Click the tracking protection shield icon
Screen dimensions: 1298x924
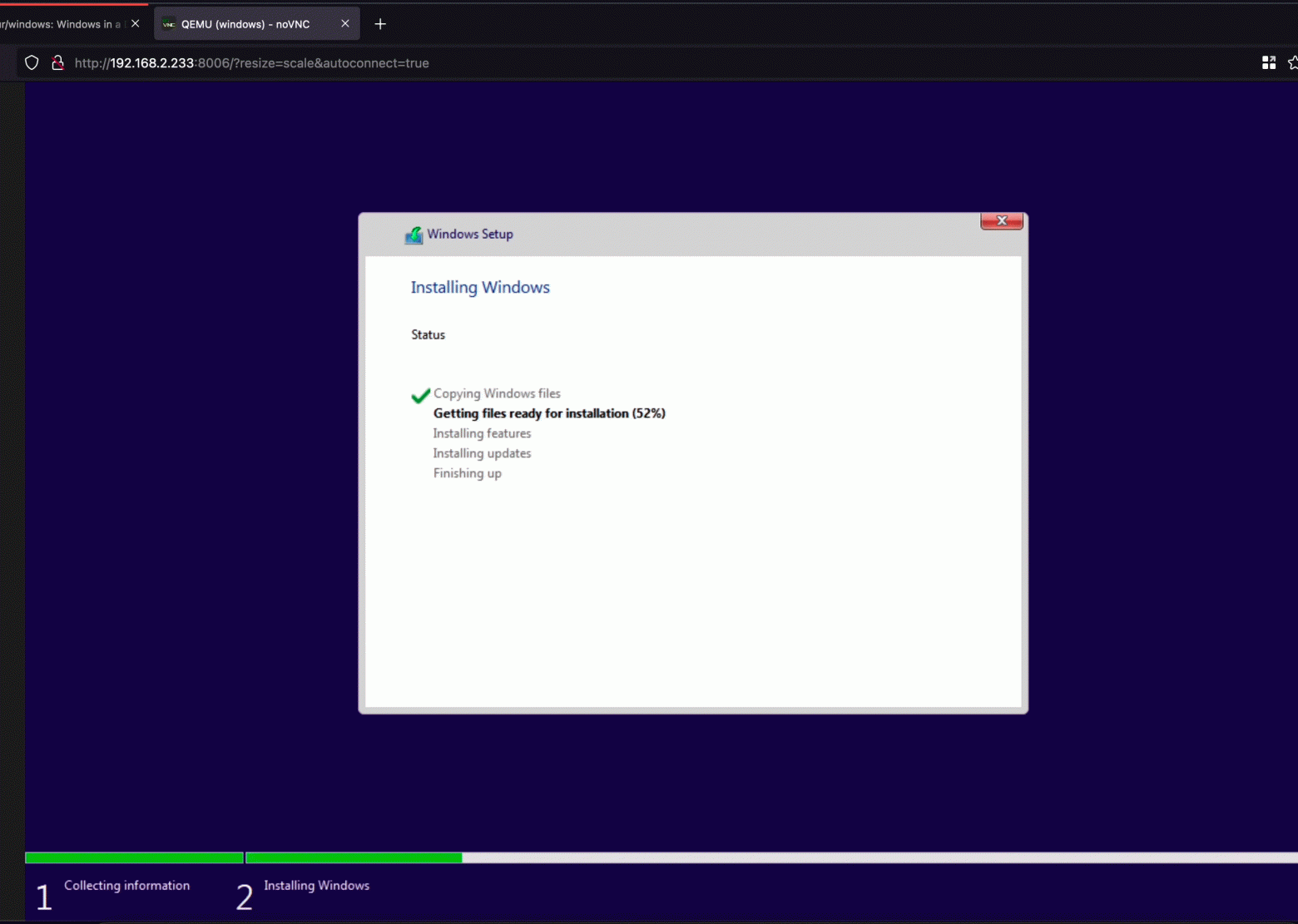coord(32,63)
